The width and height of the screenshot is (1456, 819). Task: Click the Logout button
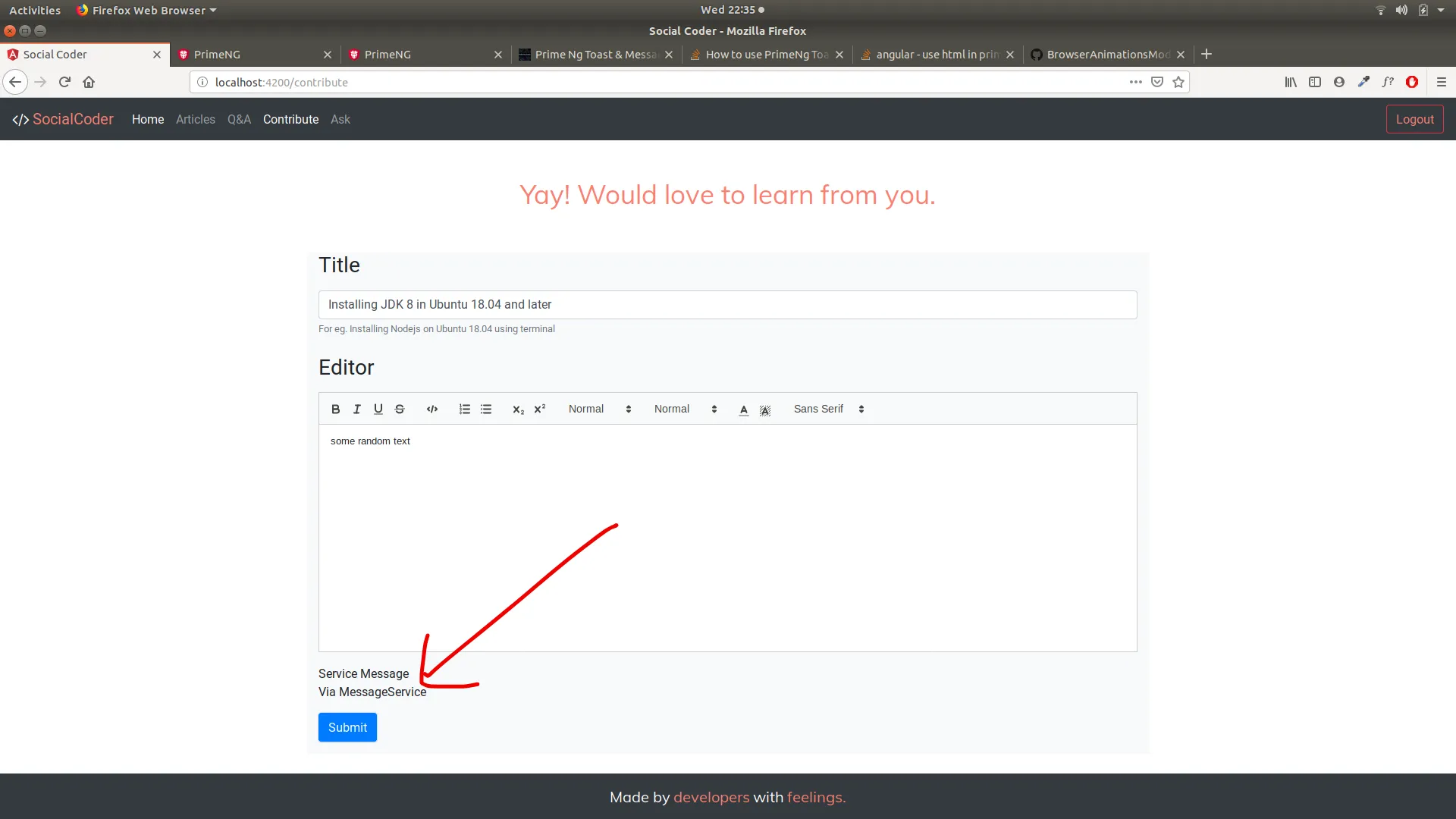pyautogui.click(x=1414, y=119)
